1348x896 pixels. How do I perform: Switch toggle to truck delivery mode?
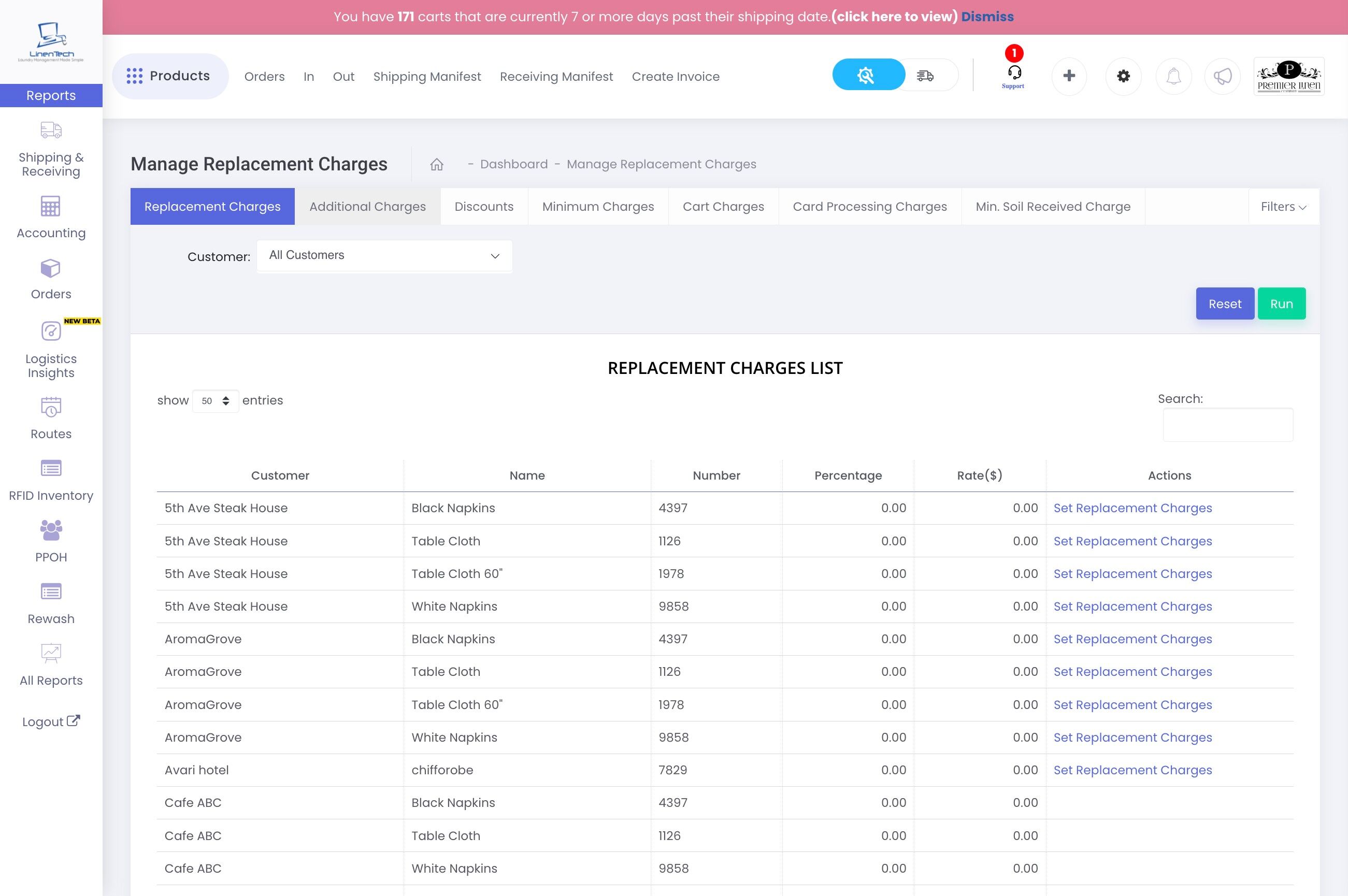[x=926, y=75]
